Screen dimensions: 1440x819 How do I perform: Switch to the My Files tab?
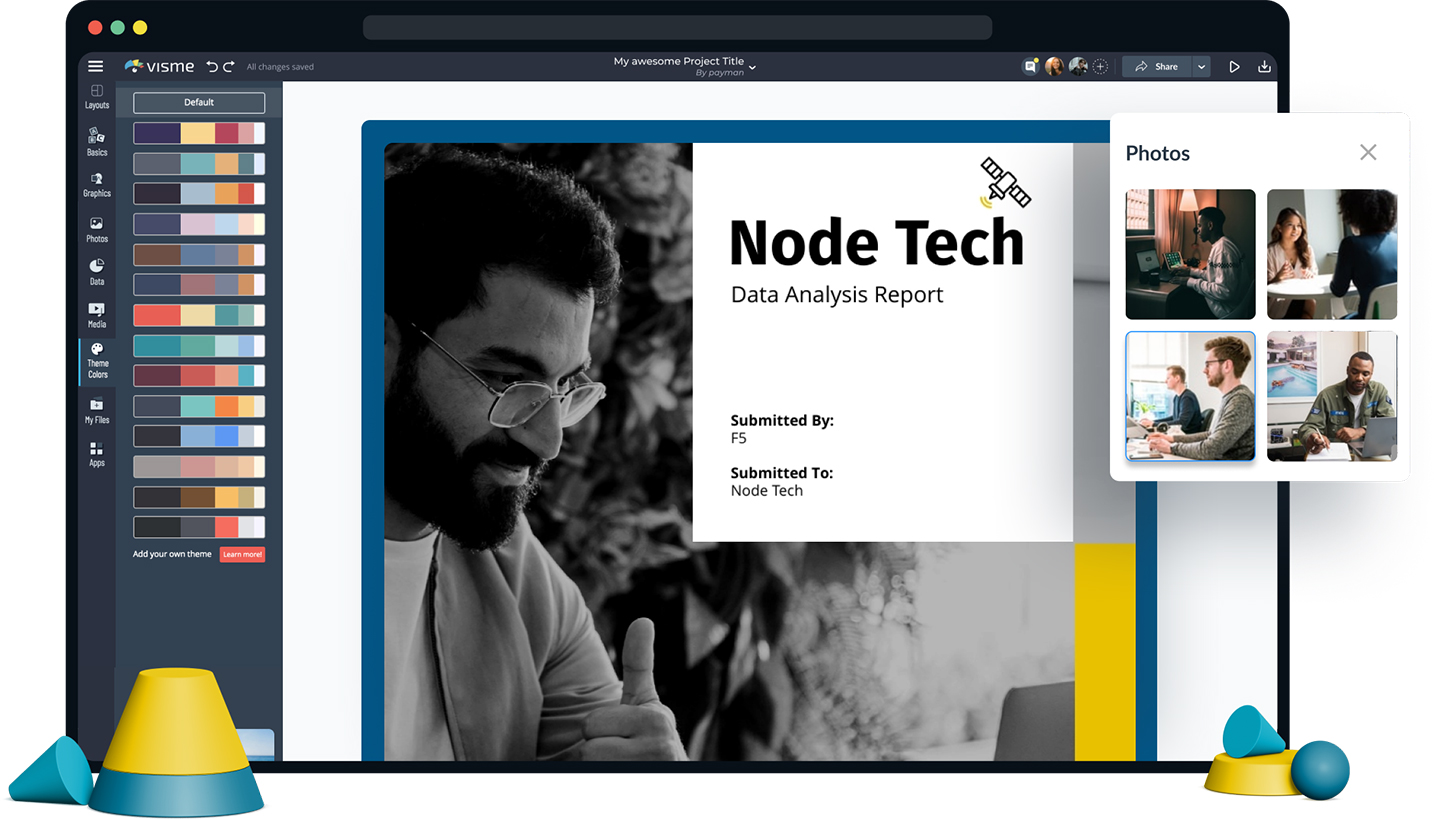(97, 411)
